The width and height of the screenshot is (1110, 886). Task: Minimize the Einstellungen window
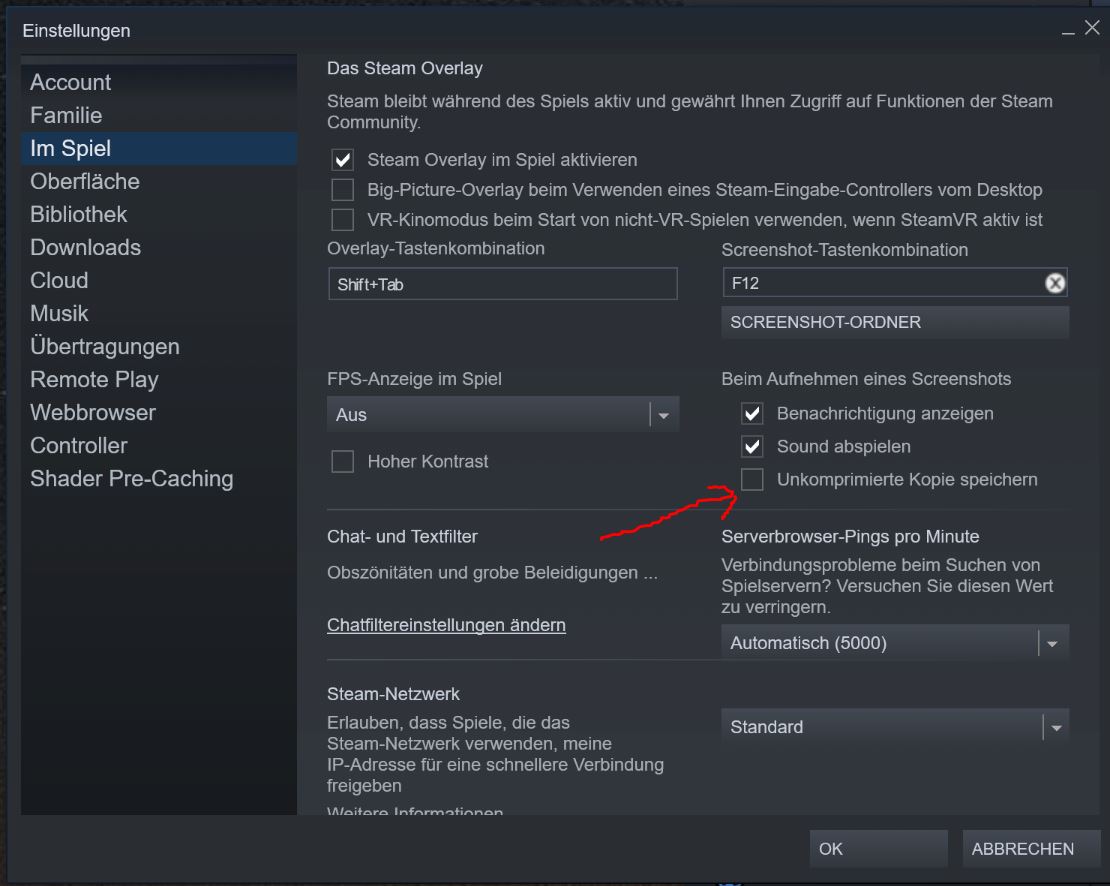(x=1069, y=32)
